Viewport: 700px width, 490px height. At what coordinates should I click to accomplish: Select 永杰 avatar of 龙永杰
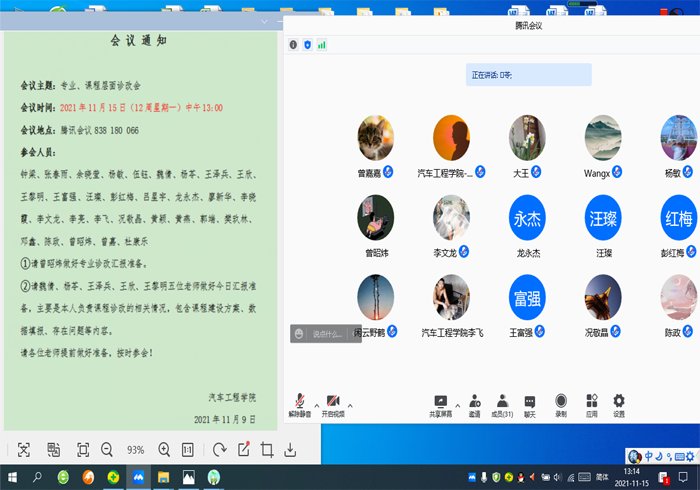[527, 217]
